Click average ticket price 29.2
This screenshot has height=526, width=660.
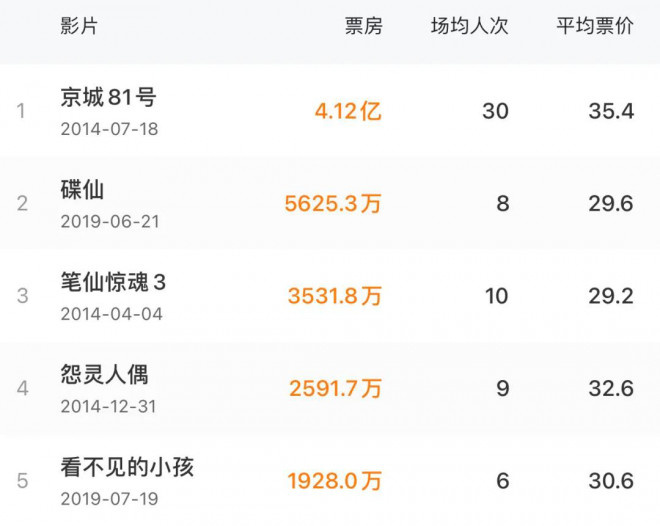[611, 297]
